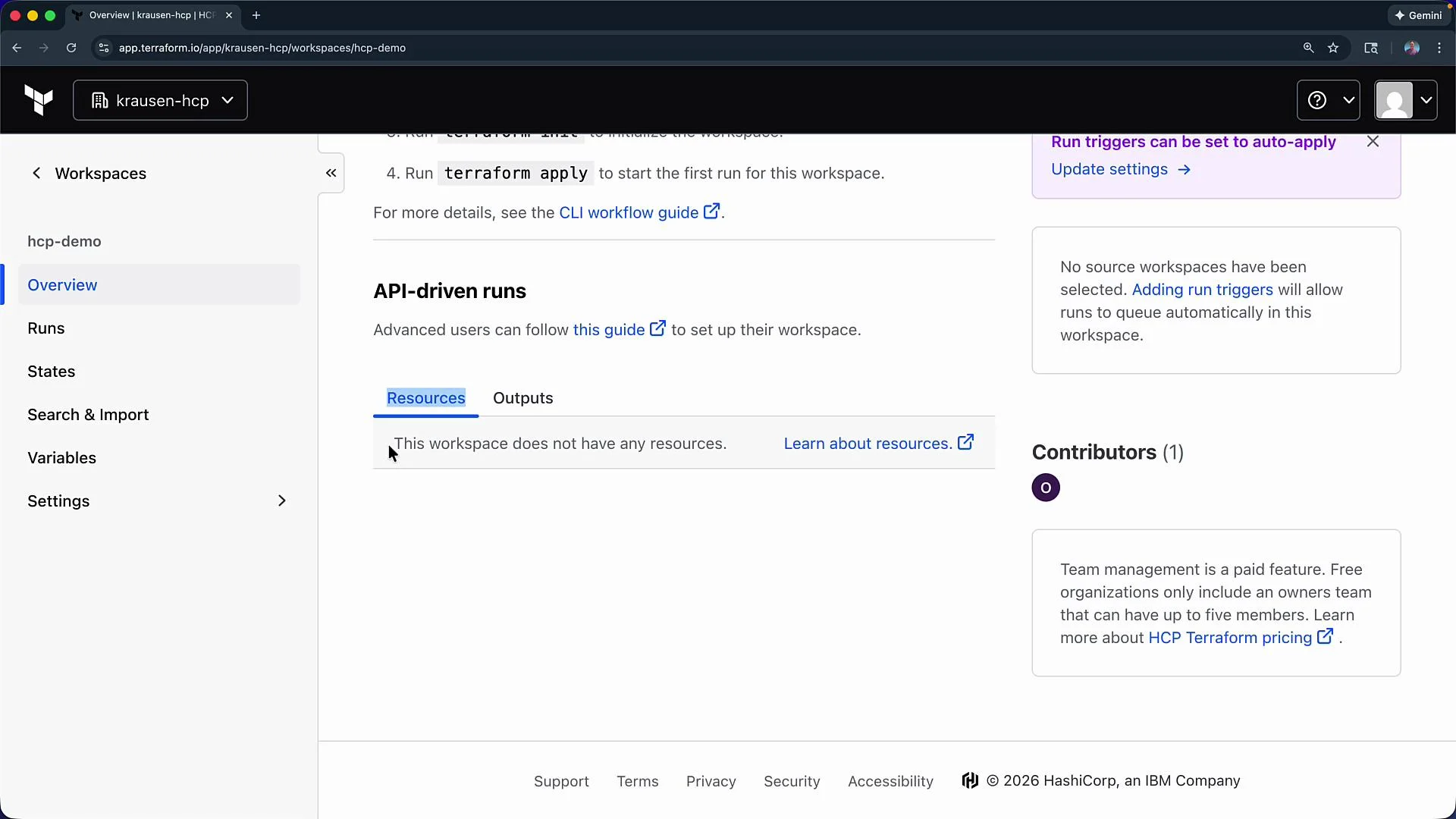Go back to Workspaces
This screenshot has width=1456, height=819.
pyautogui.click(x=88, y=174)
